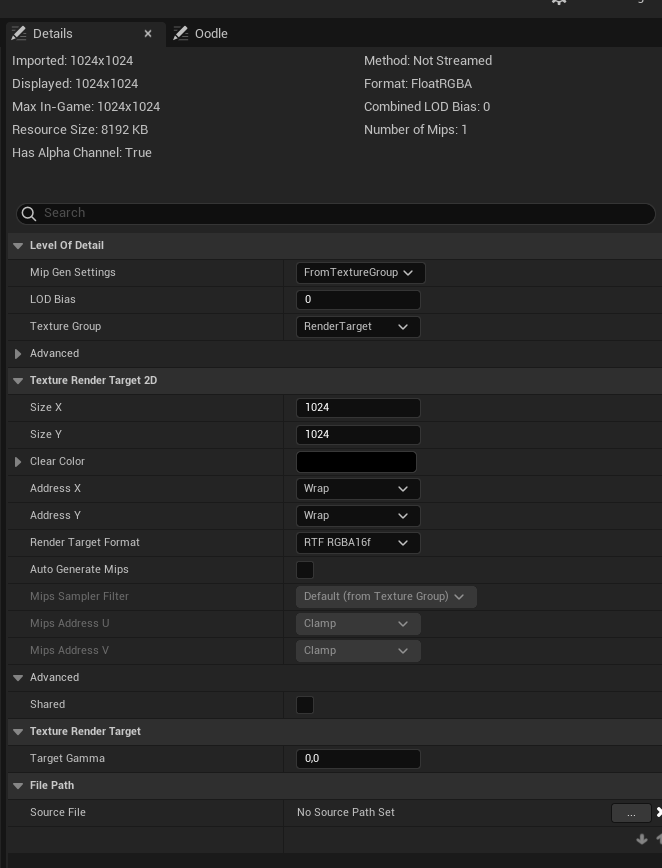Click the Source File label
662x868 pixels.
pyautogui.click(x=58, y=813)
